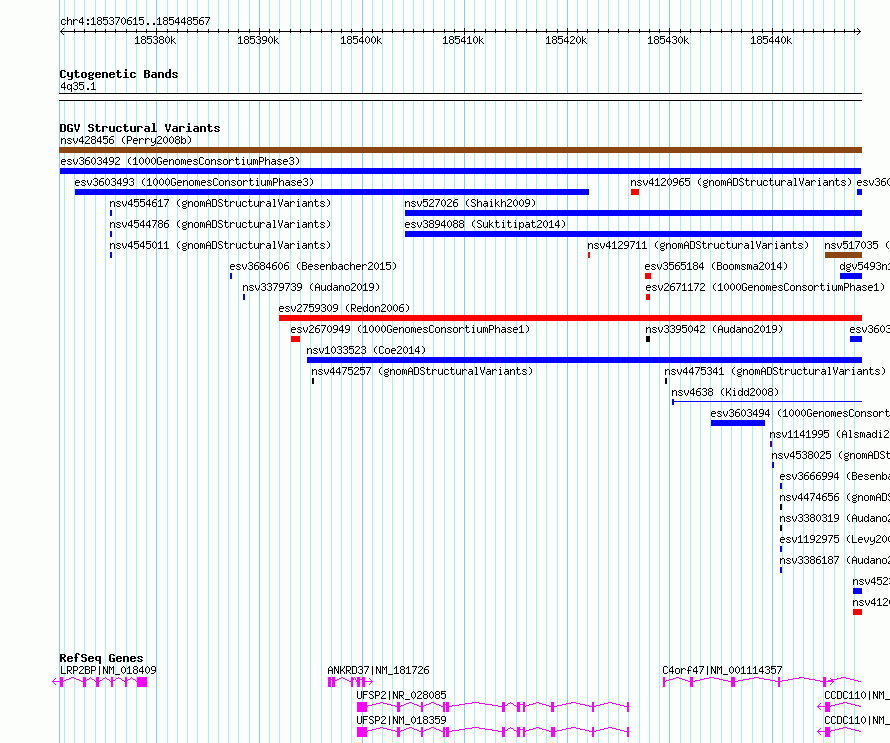The height and width of the screenshot is (743, 890).
Task: Open gene UFSP2|NM_018359 label
Action: click(x=401, y=720)
